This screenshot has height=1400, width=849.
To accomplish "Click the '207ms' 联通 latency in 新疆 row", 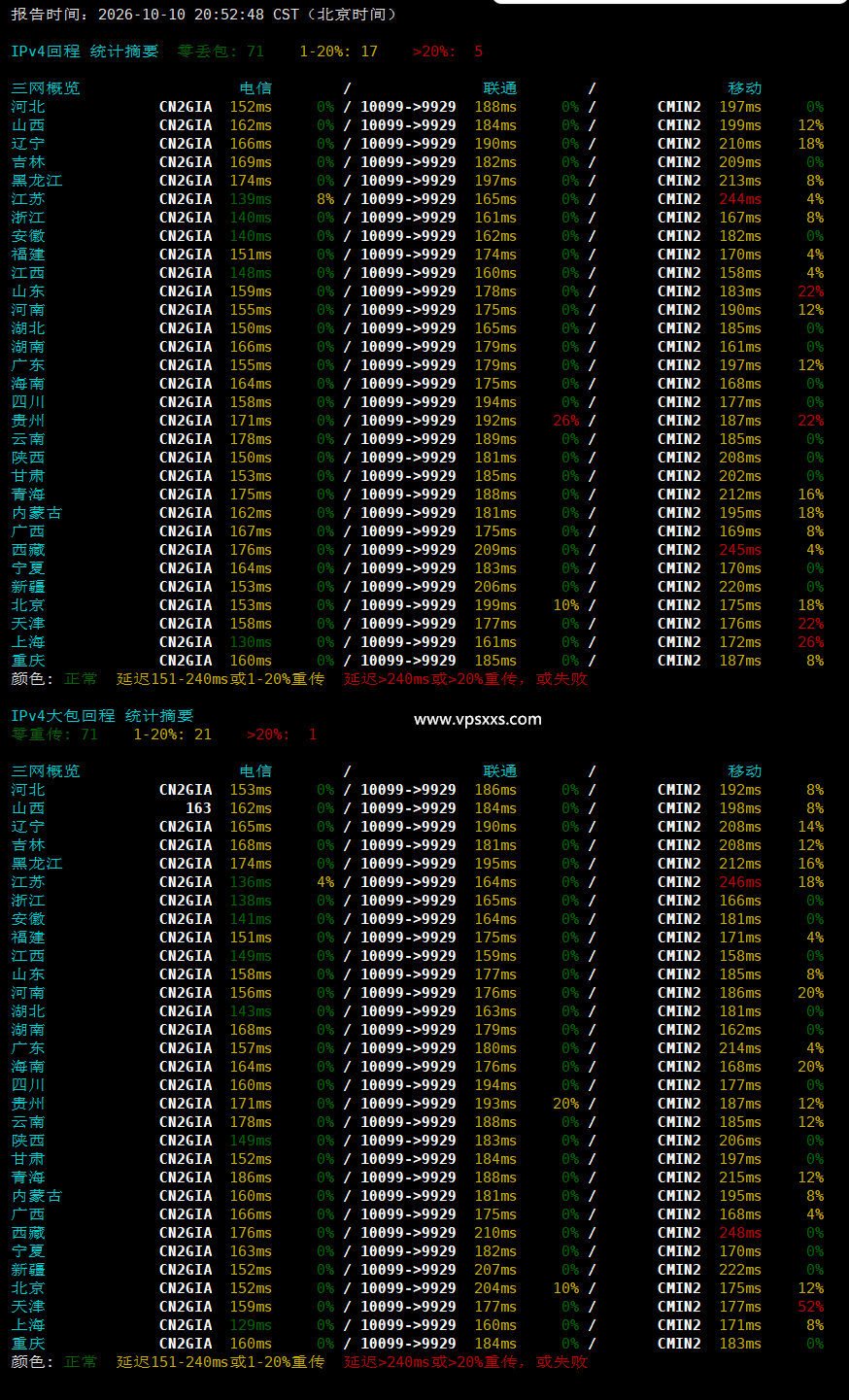I will (495, 1270).
